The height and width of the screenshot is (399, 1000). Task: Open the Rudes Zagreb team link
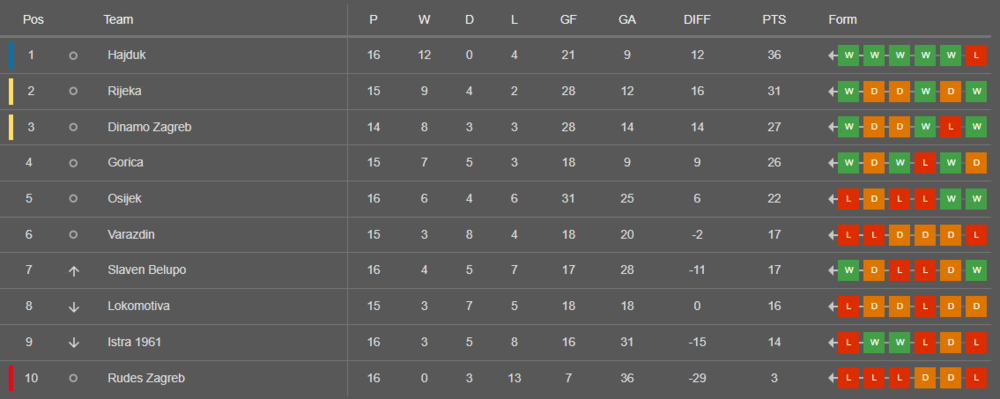click(x=146, y=378)
